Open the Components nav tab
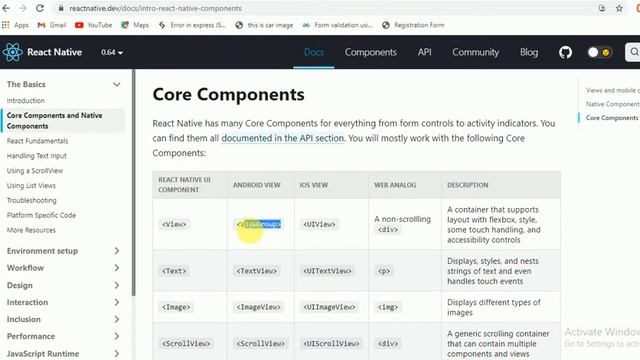The image size is (640, 360). 371,52
